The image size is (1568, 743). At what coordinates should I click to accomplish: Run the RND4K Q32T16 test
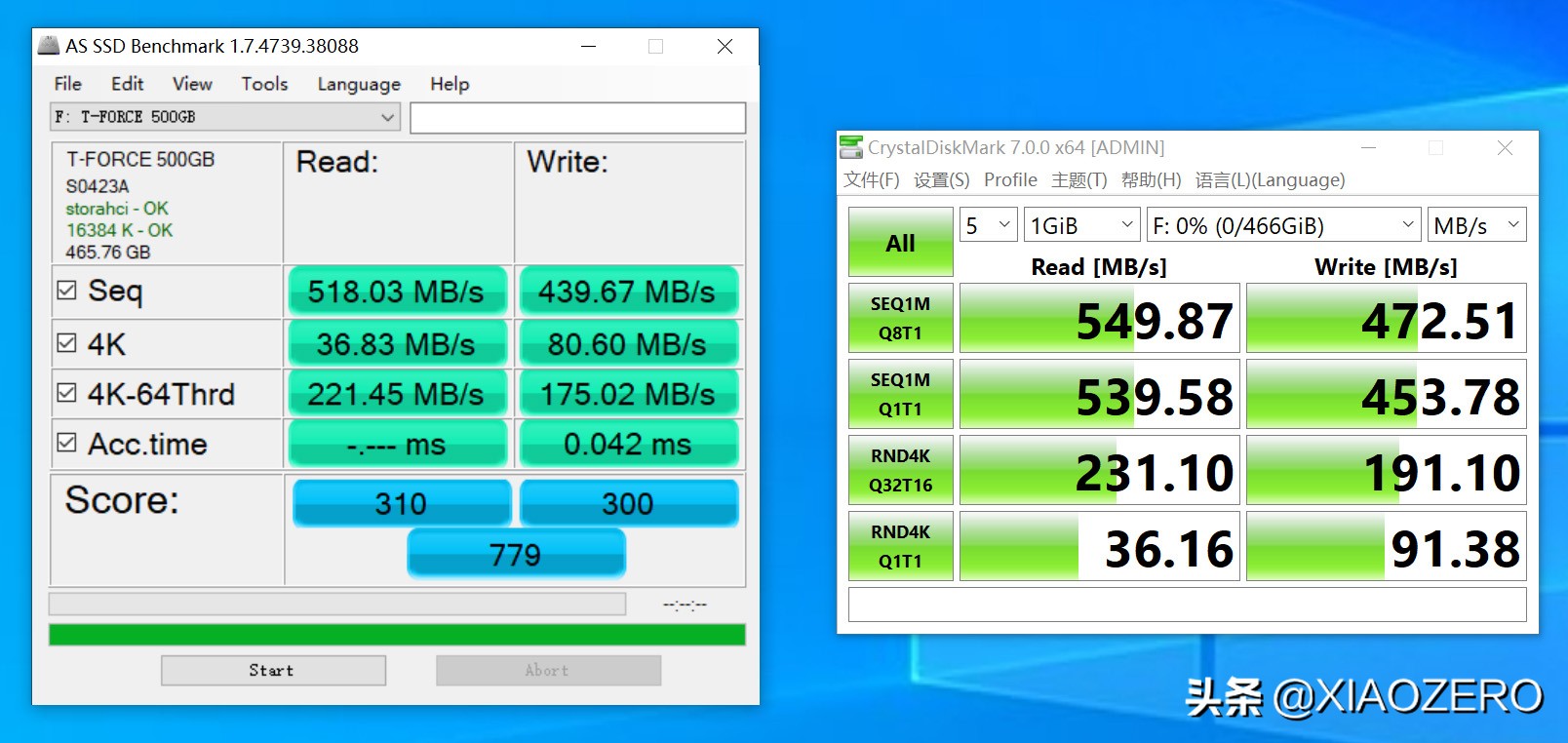click(x=901, y=470)
